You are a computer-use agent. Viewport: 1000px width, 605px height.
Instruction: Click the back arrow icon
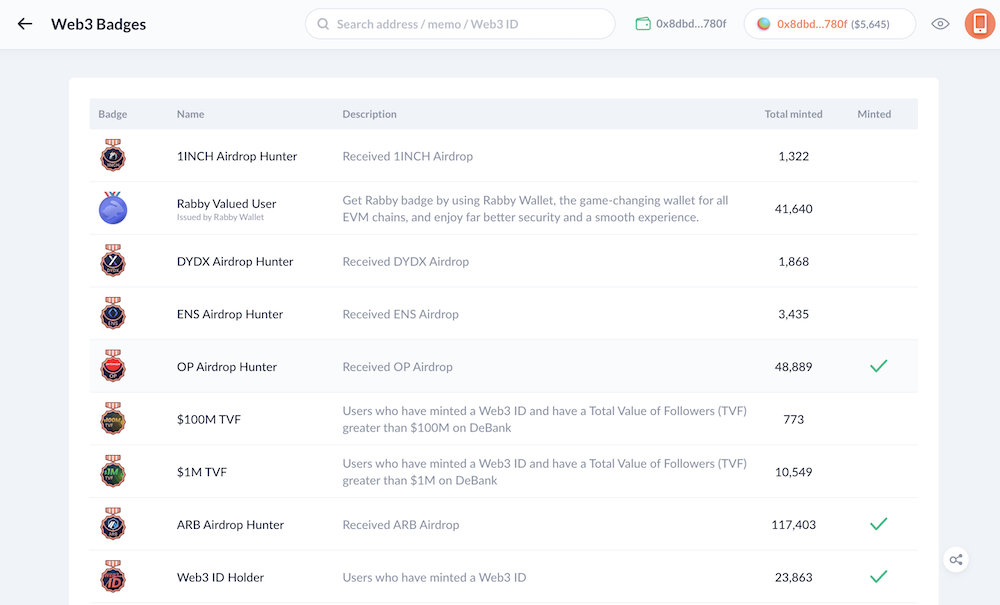click(x=25, y=24)
